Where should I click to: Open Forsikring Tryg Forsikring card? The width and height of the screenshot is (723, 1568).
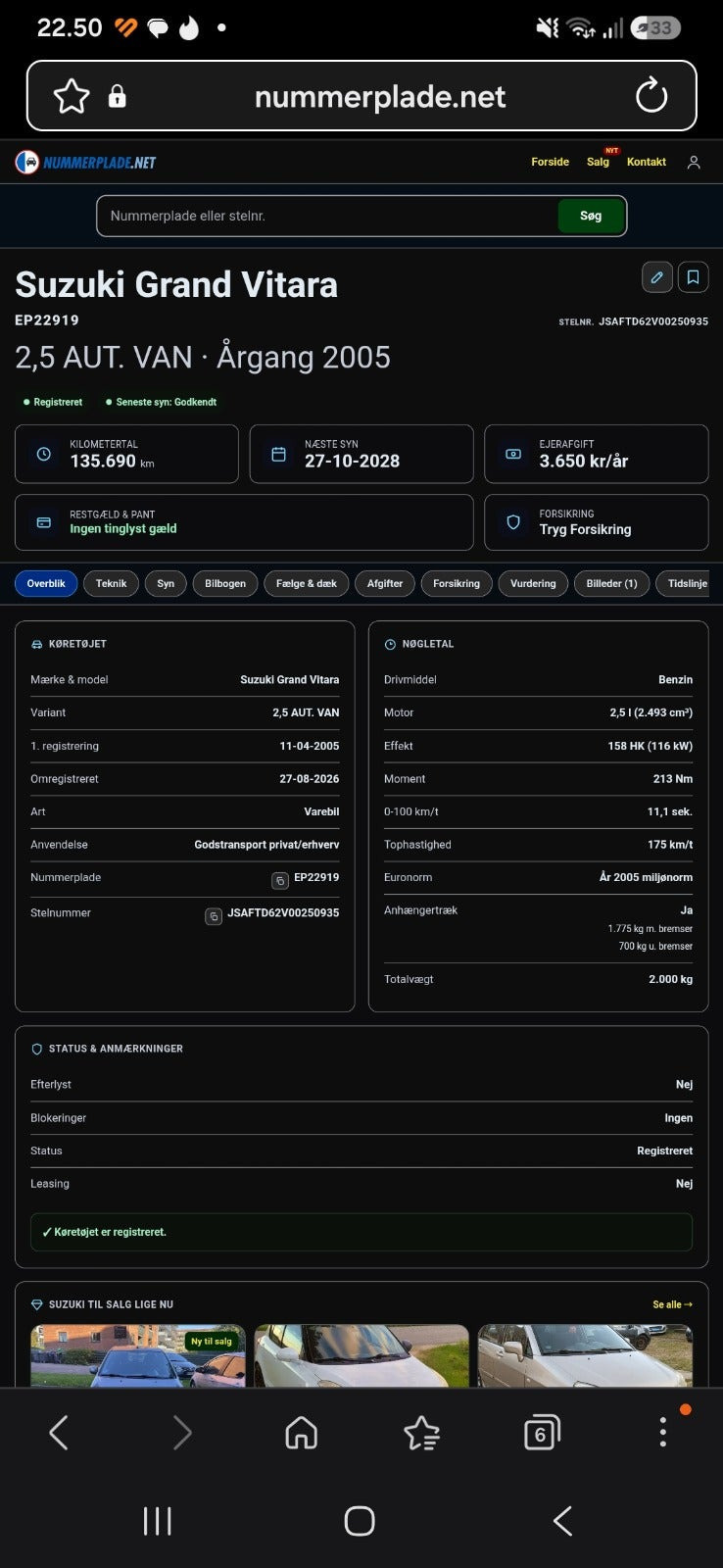coord(597,522)
